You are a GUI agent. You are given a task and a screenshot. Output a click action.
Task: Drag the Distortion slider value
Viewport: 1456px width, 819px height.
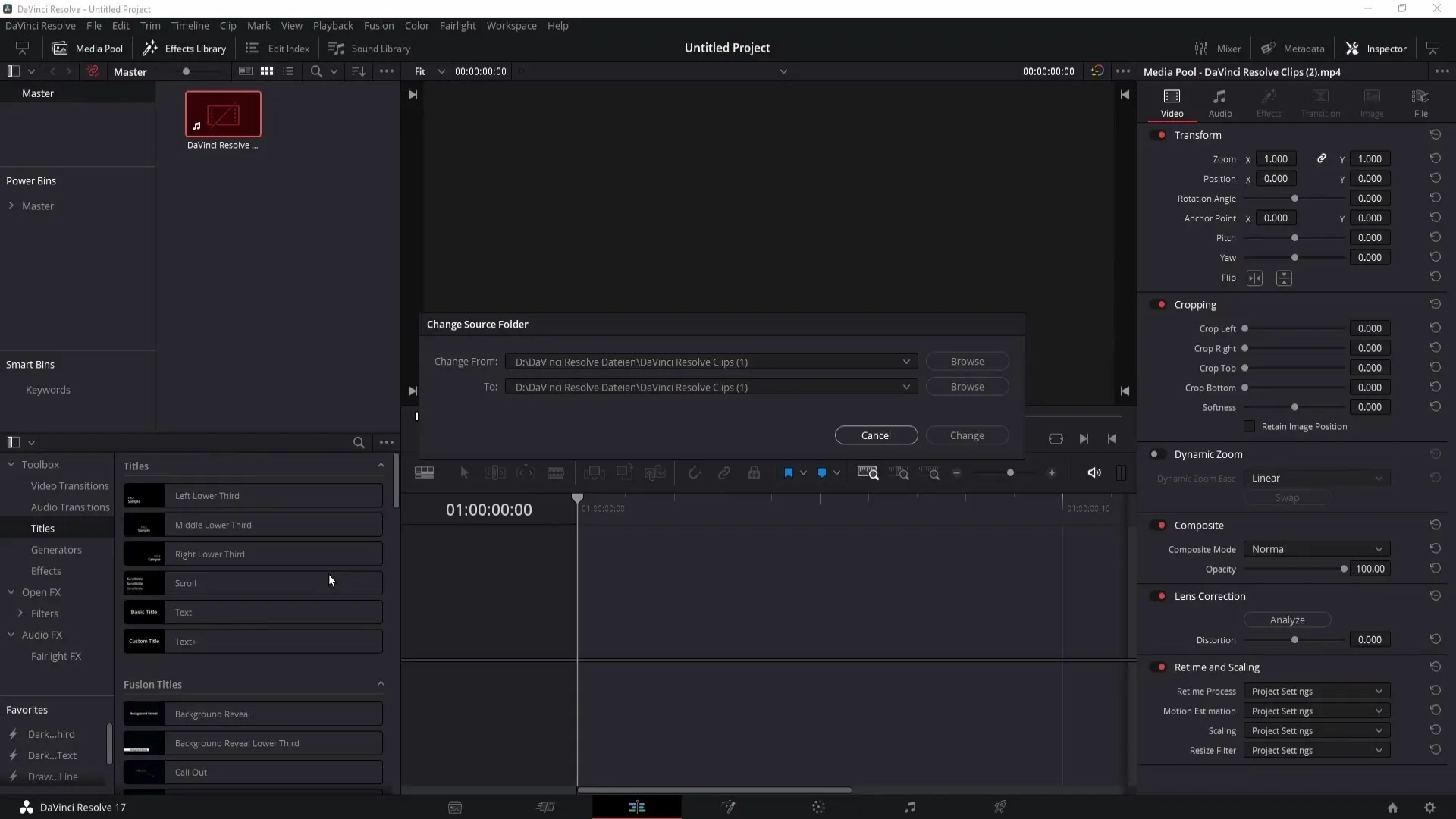pyautogui.click(x=1295, y=640)
